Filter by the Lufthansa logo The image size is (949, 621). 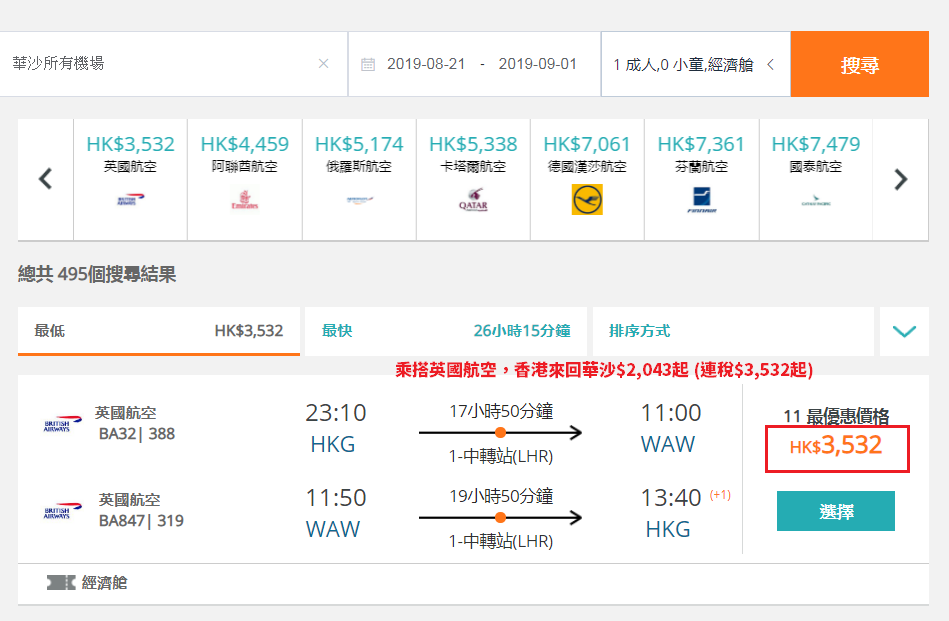pos(587,200)
